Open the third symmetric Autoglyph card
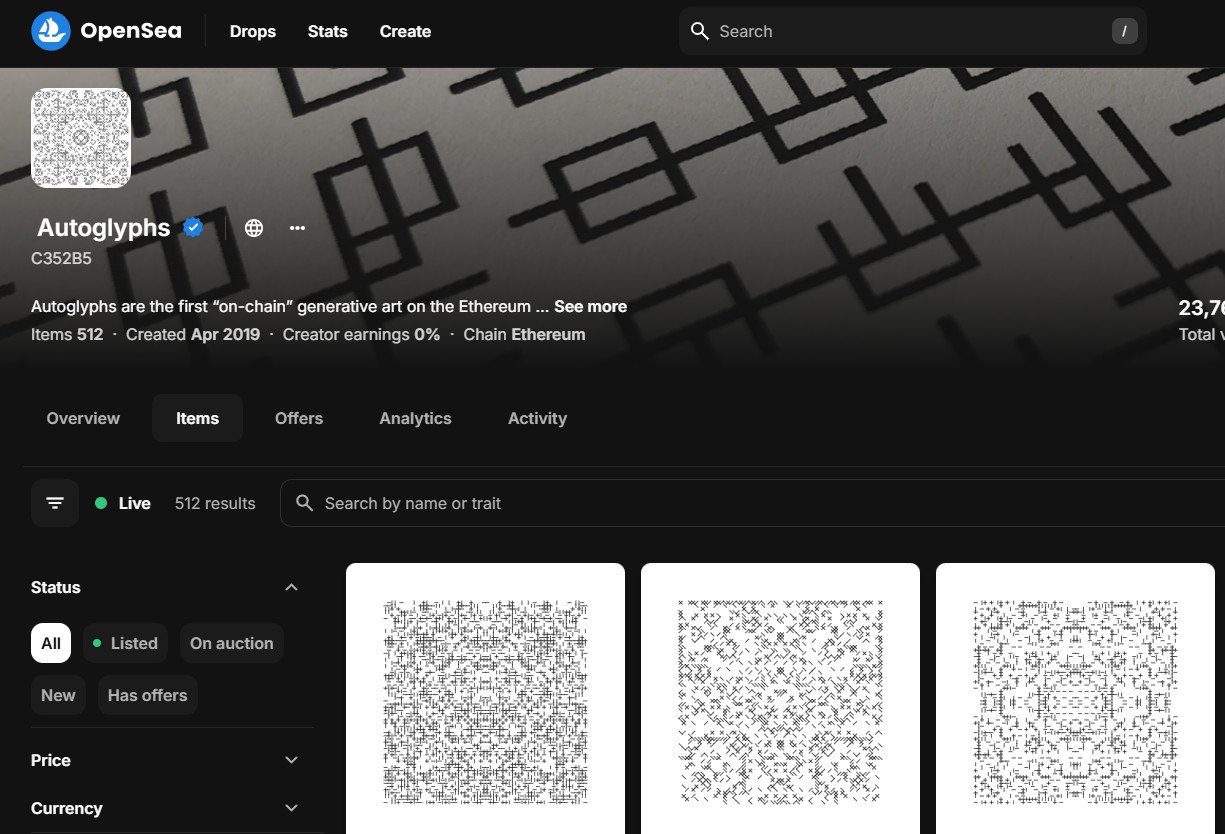Screen dimensions: 1225x834 pos(1075,698)
